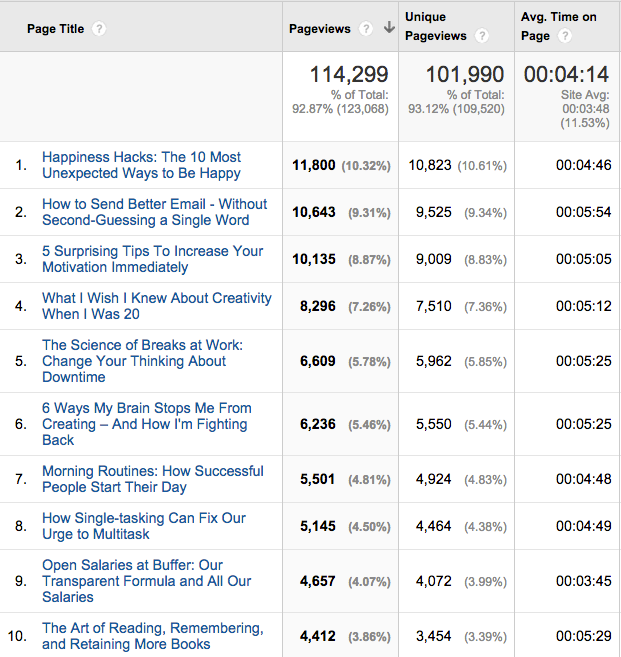Open the Open Salaries at Buffer link

click(146, 581)
